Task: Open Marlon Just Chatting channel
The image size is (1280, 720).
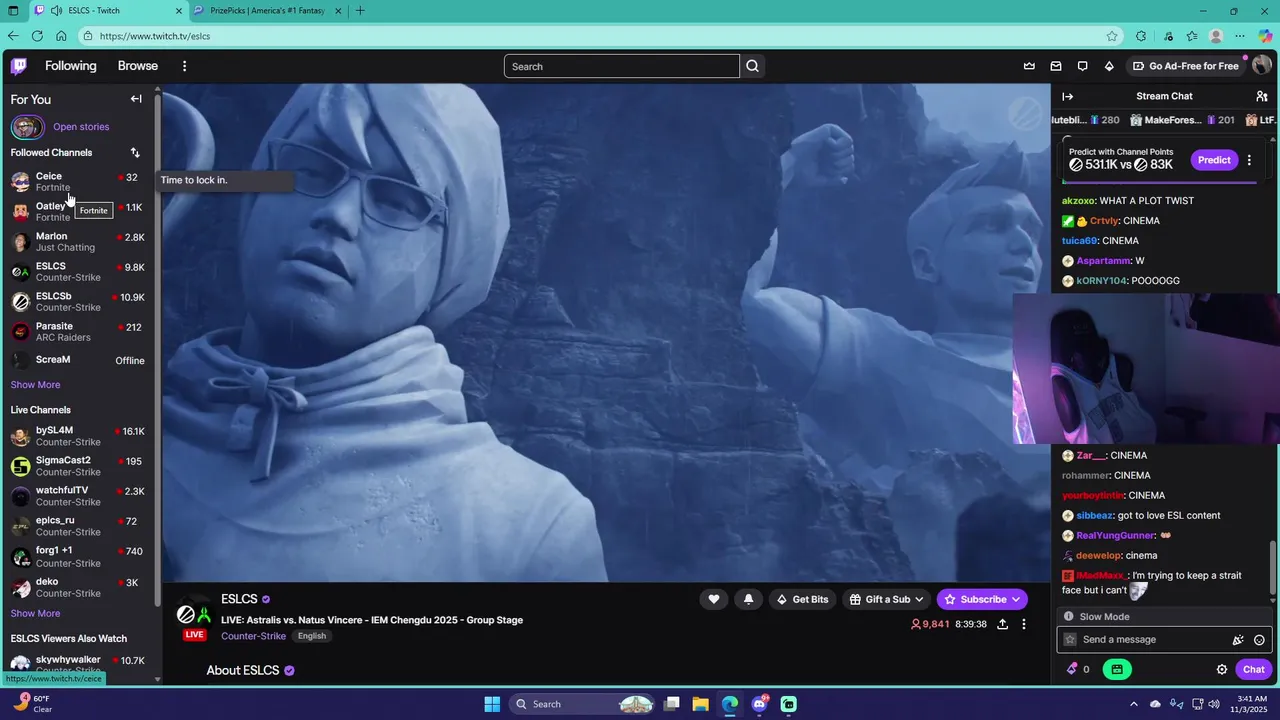Action: tap(78, 242)
